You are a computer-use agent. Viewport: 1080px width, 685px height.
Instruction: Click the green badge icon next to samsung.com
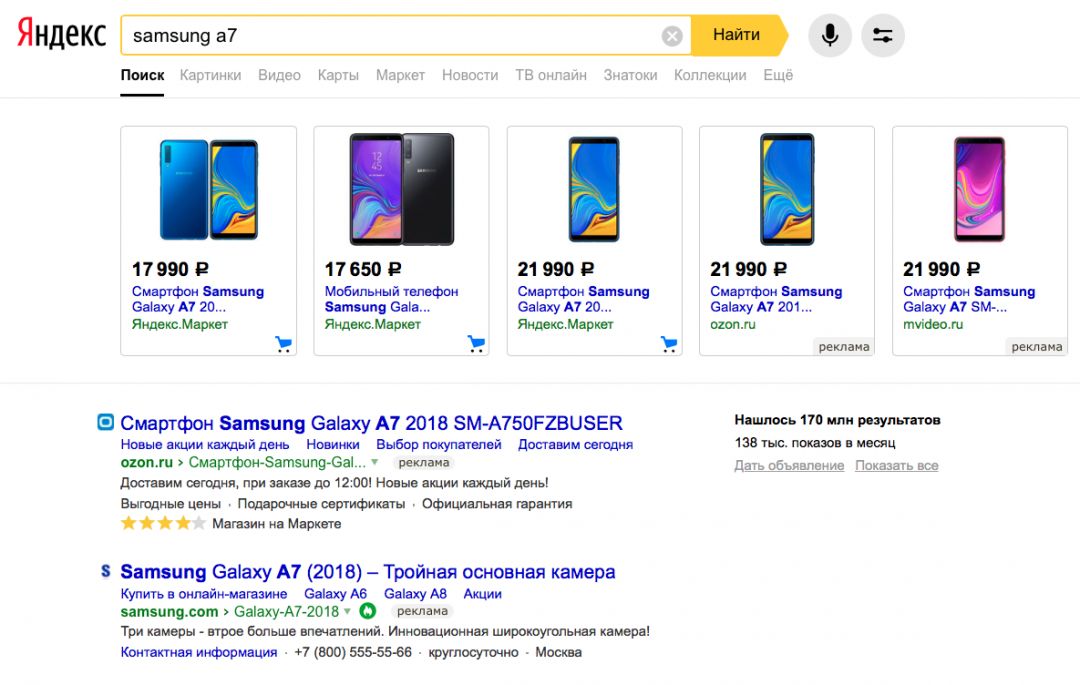367,611
